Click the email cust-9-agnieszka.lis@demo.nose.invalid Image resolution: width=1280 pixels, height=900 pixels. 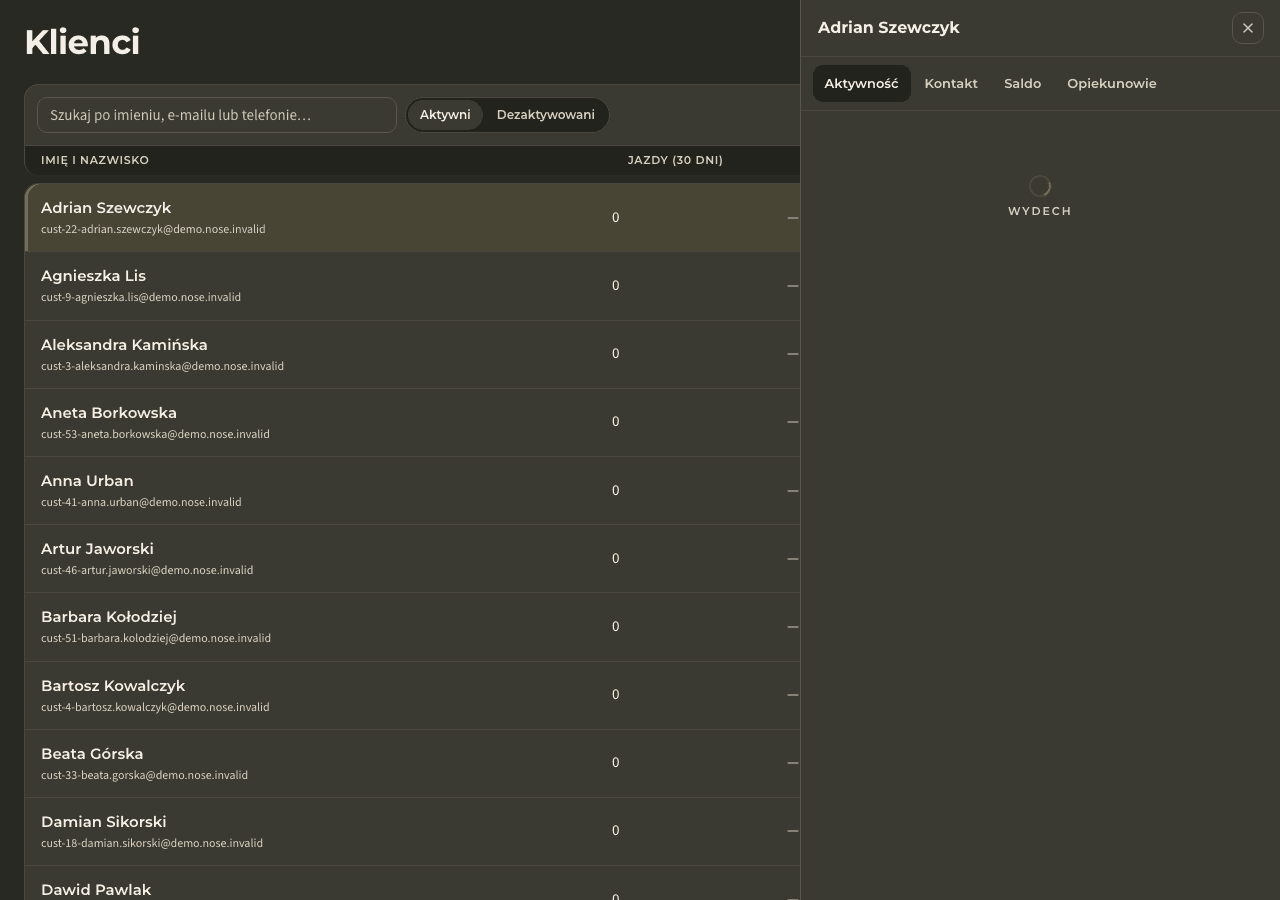141,297
